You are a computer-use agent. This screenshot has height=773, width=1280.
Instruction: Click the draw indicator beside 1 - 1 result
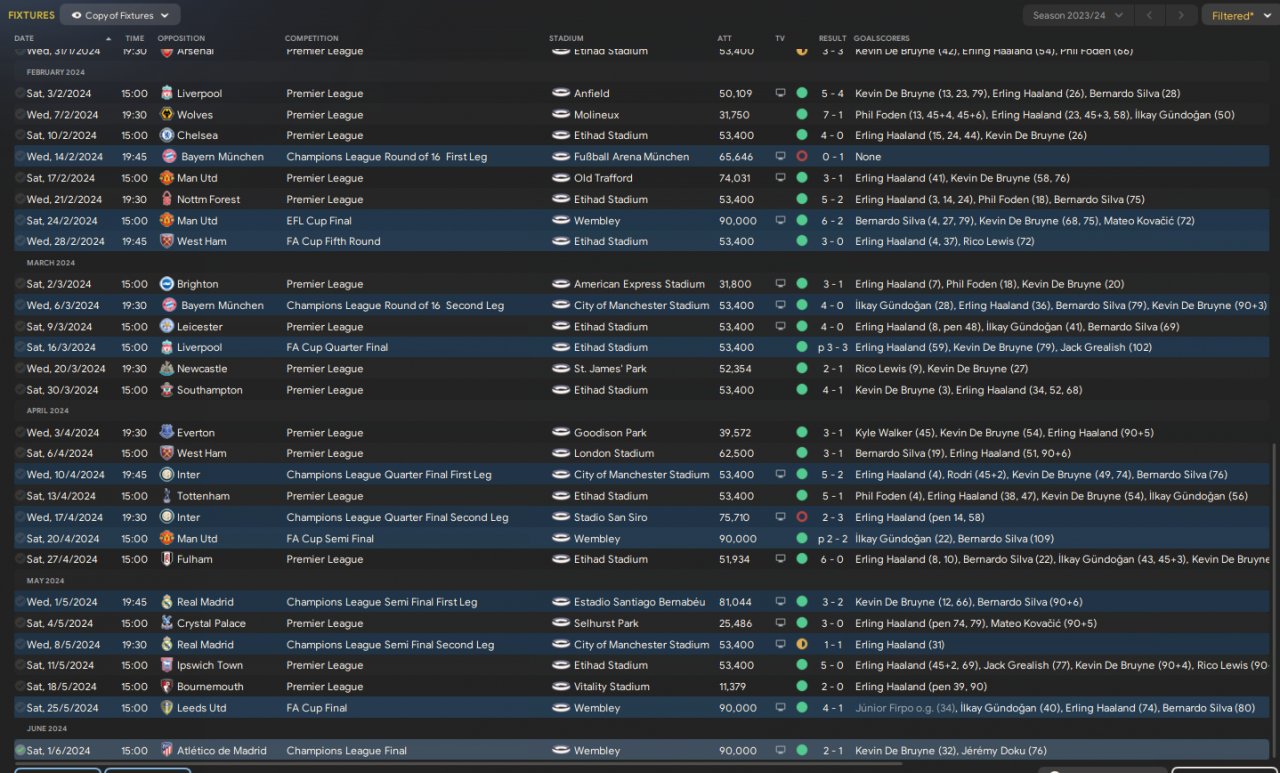802,645
